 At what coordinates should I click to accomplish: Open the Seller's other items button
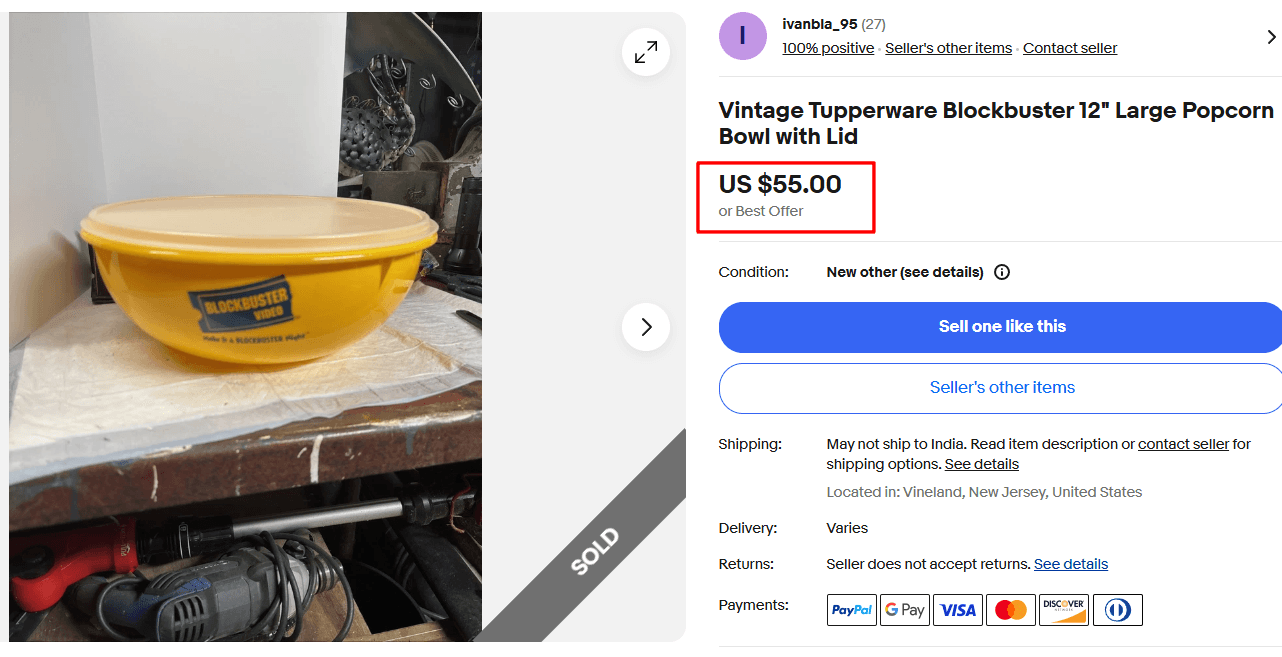pyautogui.click(x=1002, y=388)
